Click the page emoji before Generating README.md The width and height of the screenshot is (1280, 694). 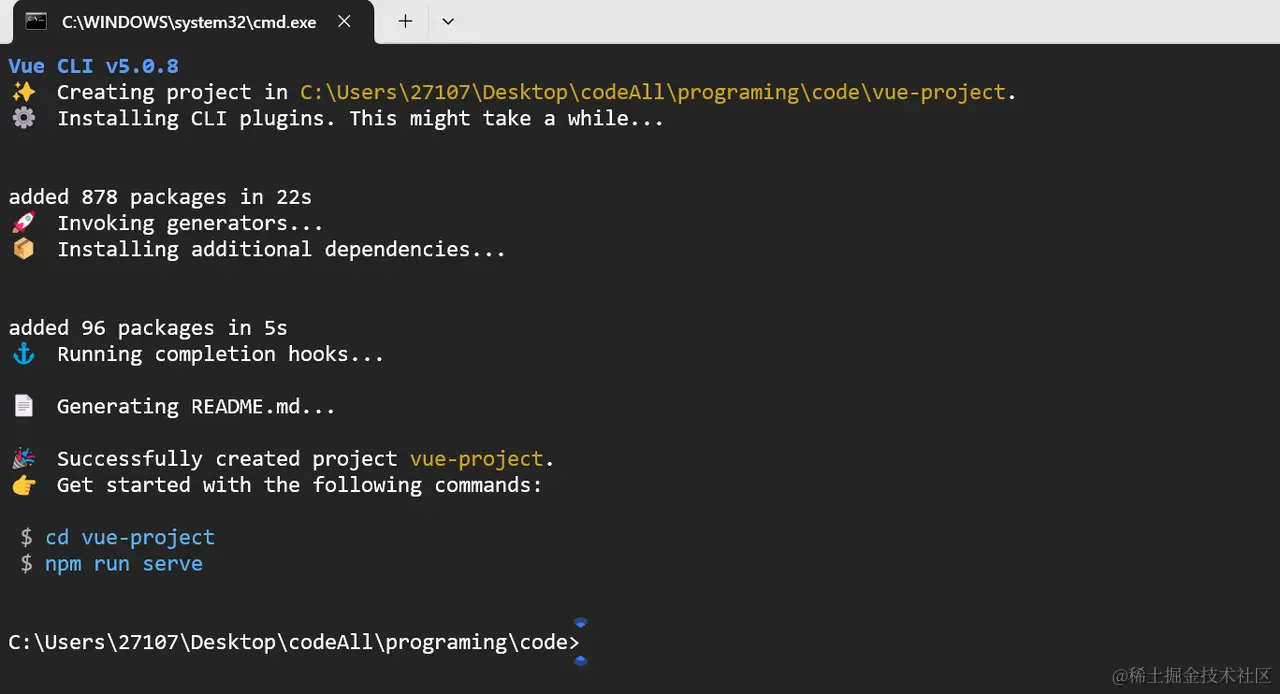pyautogui.click(x=23, y=406)
